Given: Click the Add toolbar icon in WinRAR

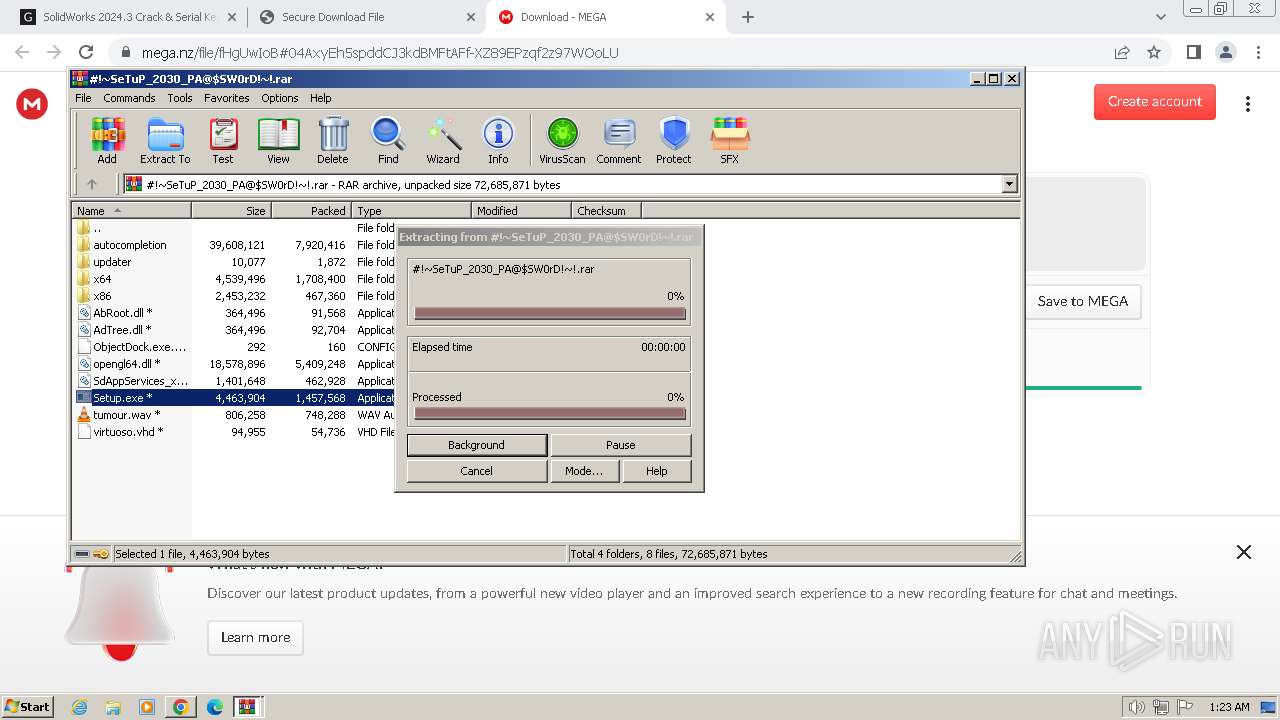Looking at the screenshot, I should tap(107, 140).
